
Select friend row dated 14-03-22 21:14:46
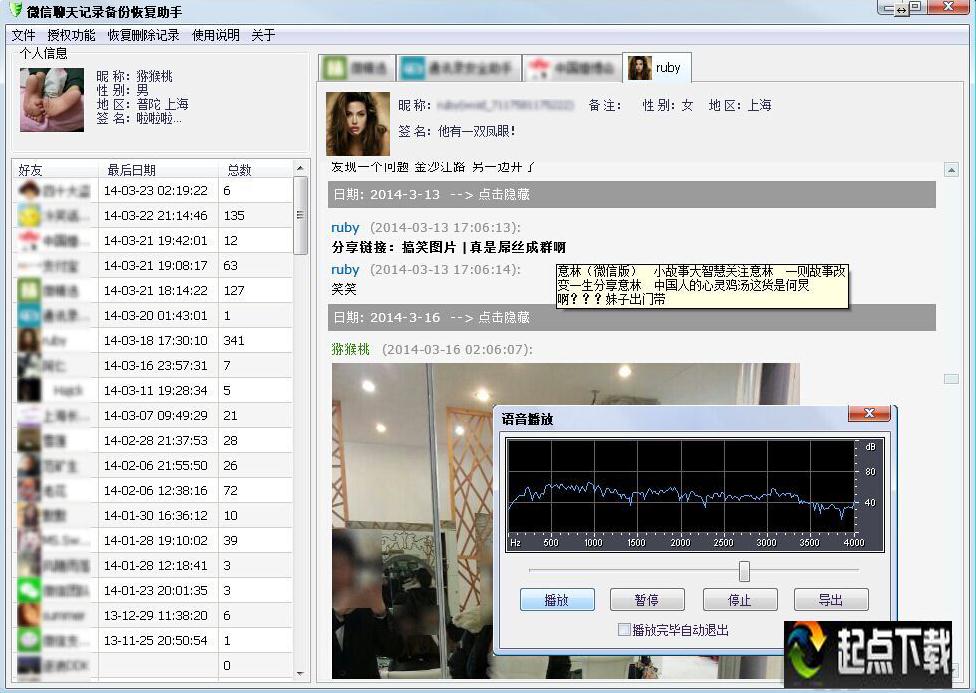(x=153, y=215)
